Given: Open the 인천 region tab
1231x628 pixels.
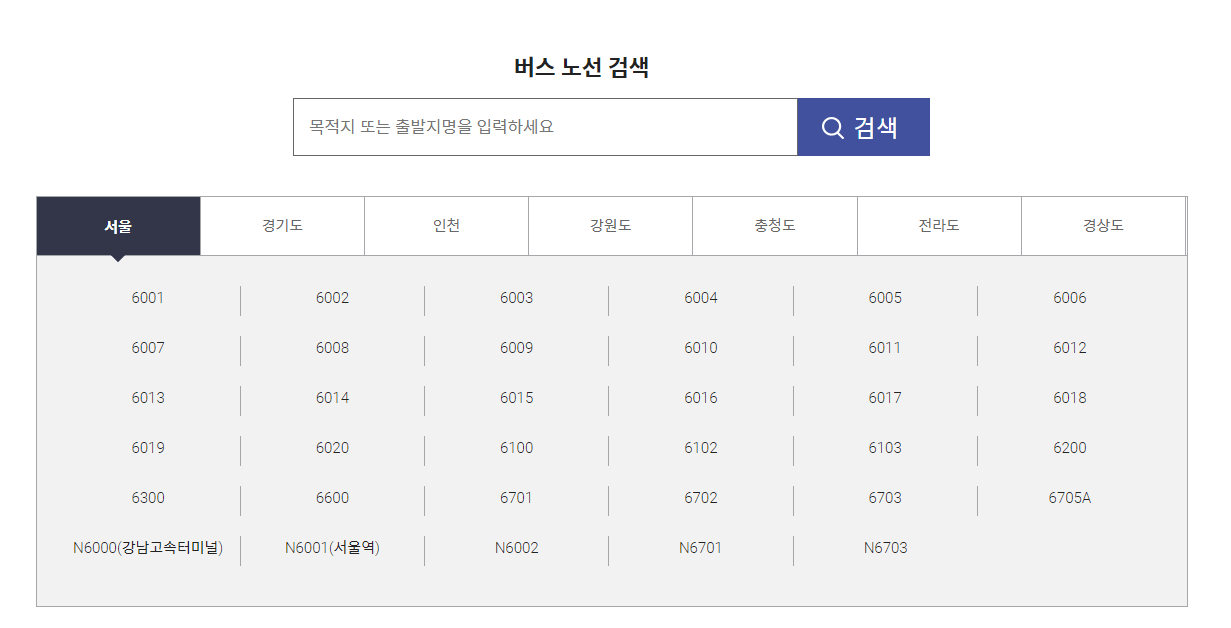Looking at the screenshot, I should point(446,226).
